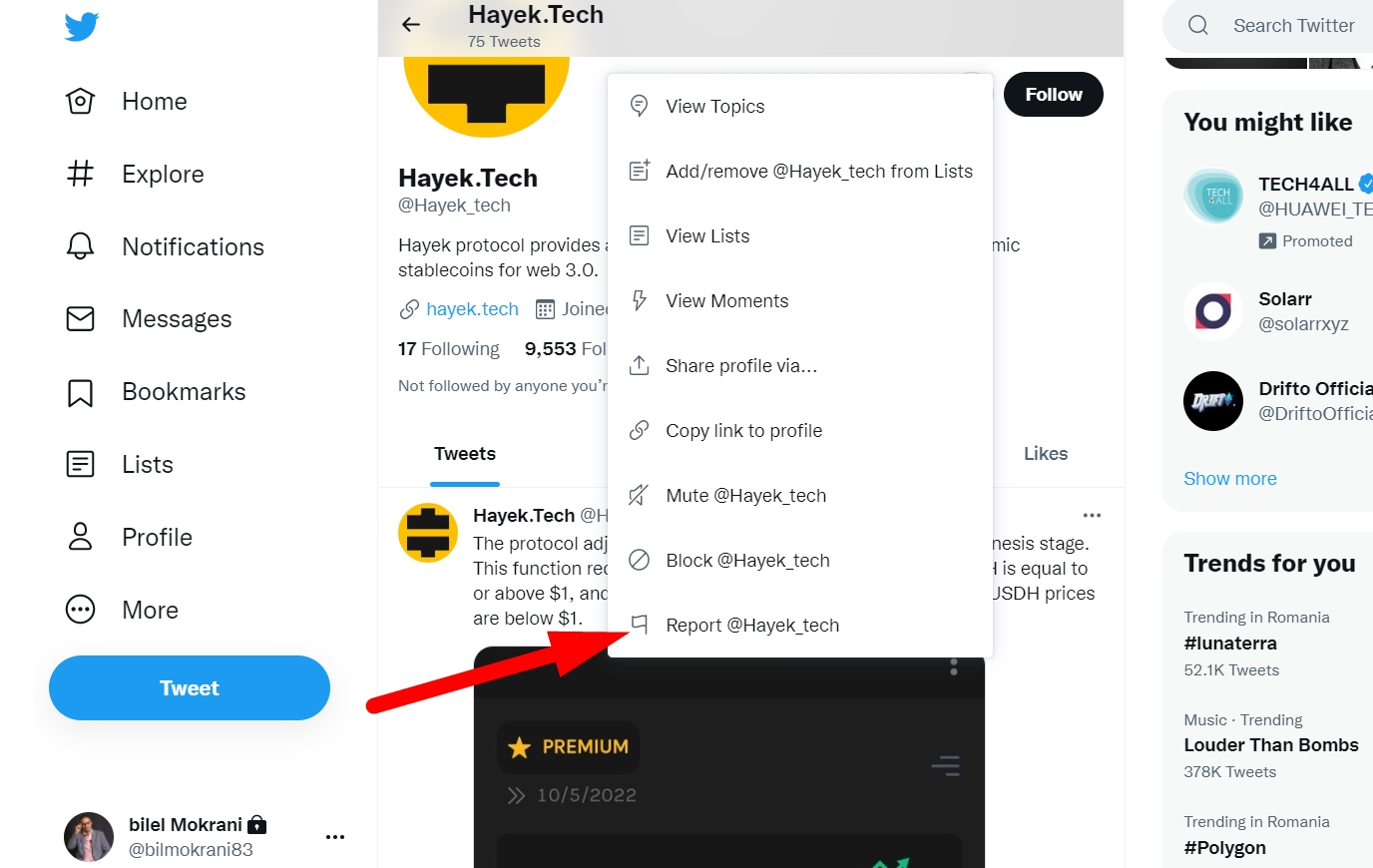Open account options next to bilel Mokrani
The image size is (1373, 868).
coord(335,837)
